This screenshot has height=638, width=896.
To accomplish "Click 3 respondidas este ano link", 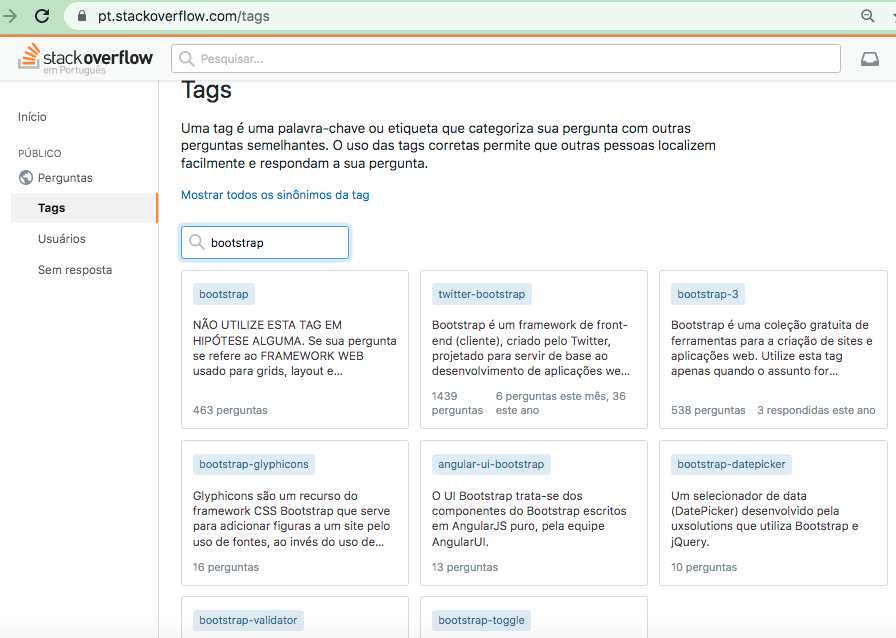I will pyautogui.click(x=816, y=410).
